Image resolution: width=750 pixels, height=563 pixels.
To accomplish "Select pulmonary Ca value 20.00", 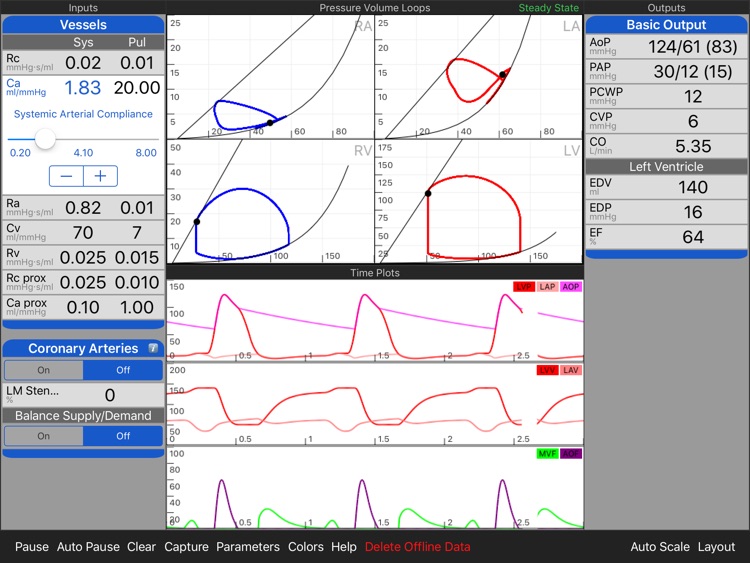I will pos(137,88).
